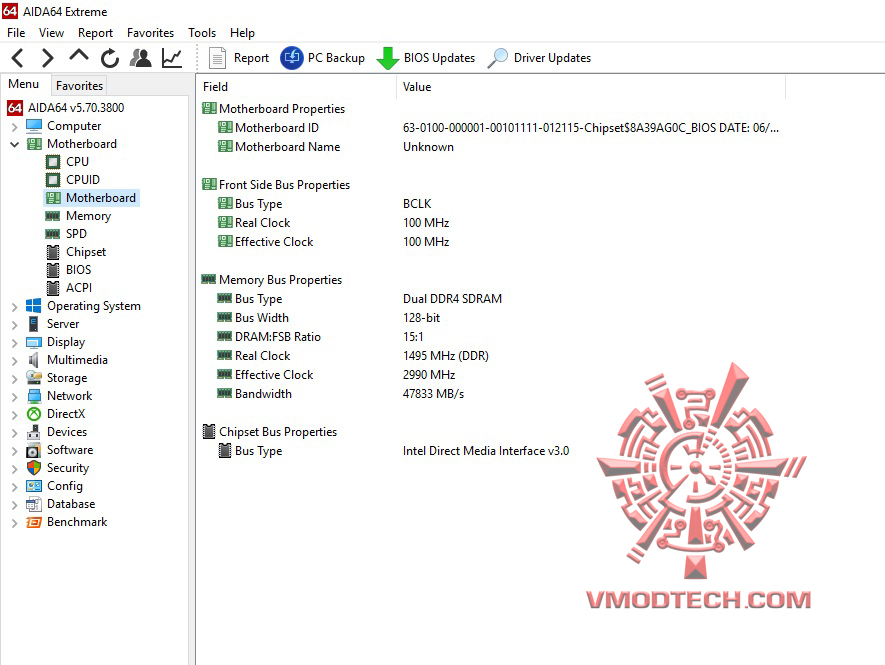Click the Benchmark icon in tree
The image size is (885, 665).
[x=34, y=522]
